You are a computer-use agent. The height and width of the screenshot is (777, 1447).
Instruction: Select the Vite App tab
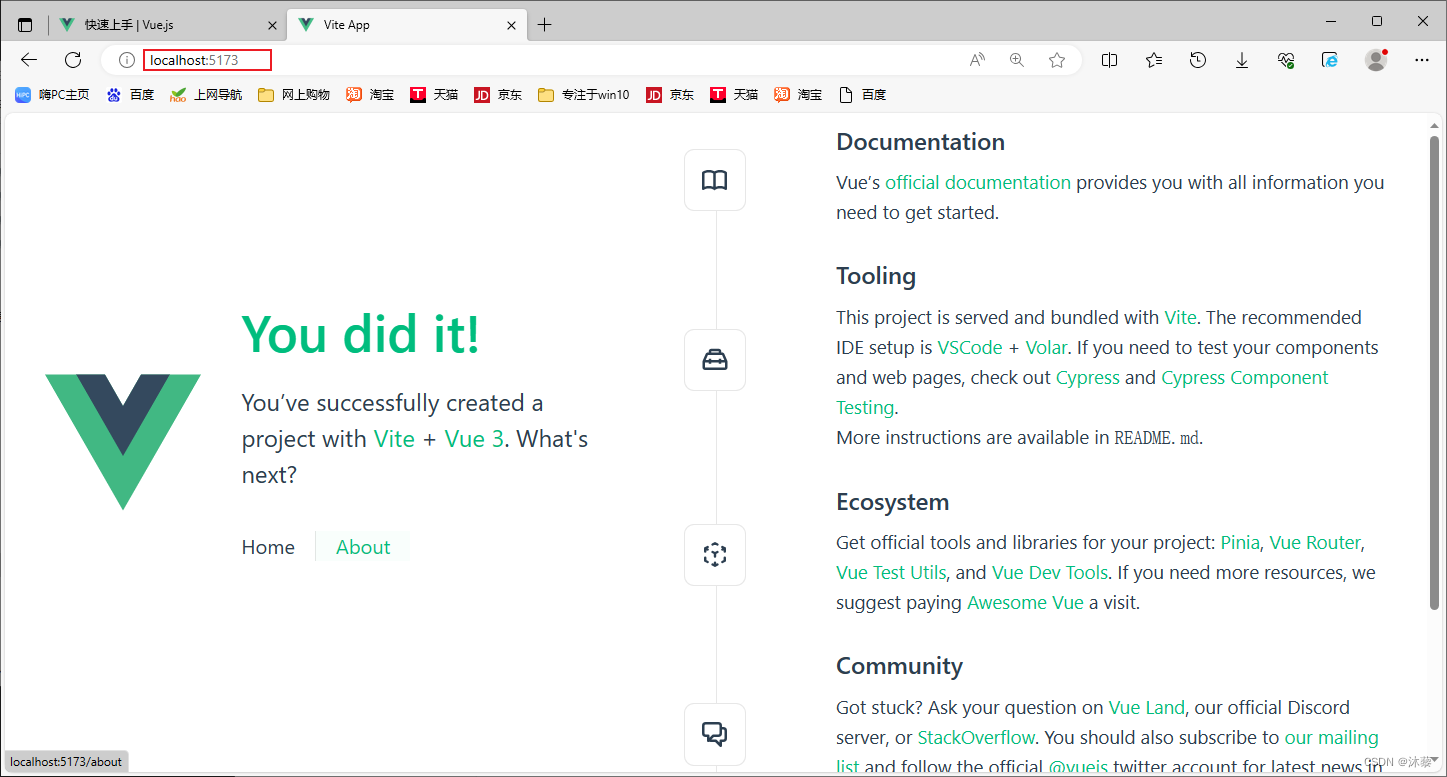tap(407, 25)
